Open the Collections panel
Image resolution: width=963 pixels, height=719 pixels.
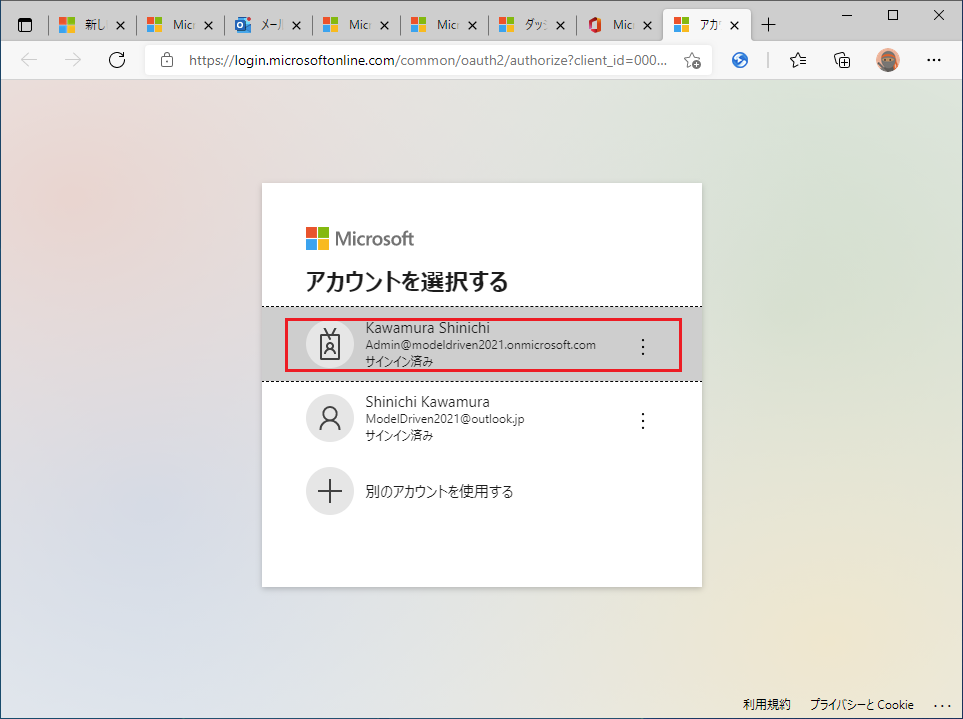pos(842,60)
